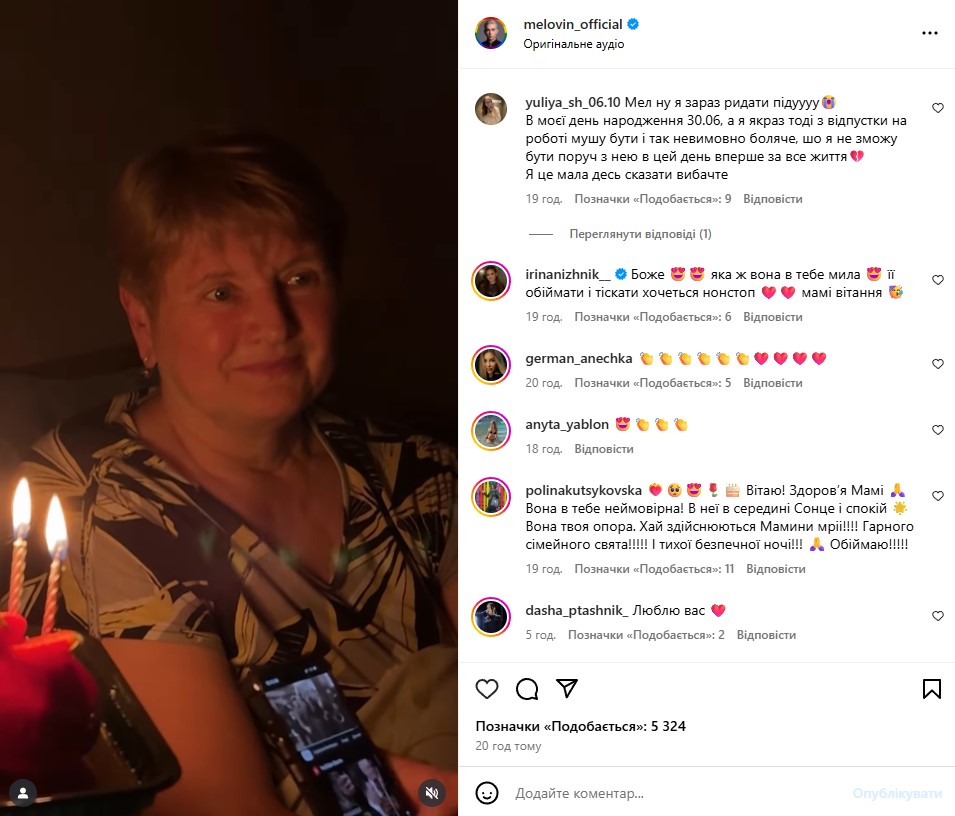
Task: View post likes count 5 324
Action: tap(580, 726)
